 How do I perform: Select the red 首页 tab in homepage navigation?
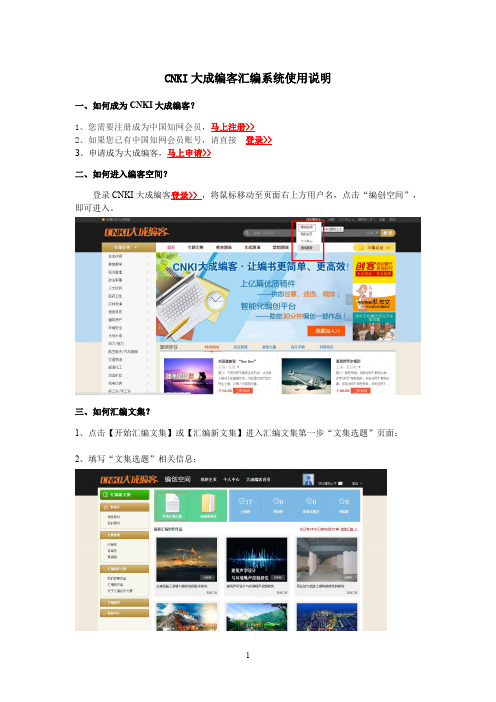[x=171, y=247]
